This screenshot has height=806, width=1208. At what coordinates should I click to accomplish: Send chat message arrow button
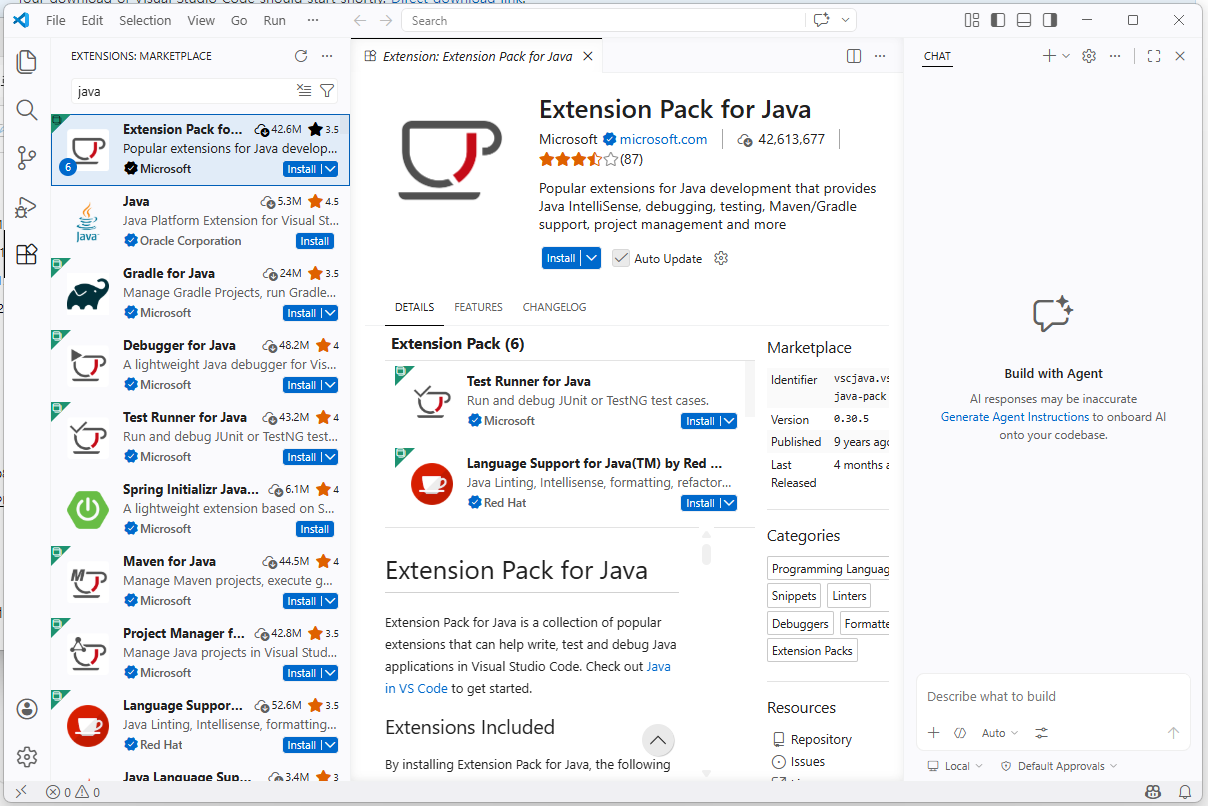tap(1174, 733)
